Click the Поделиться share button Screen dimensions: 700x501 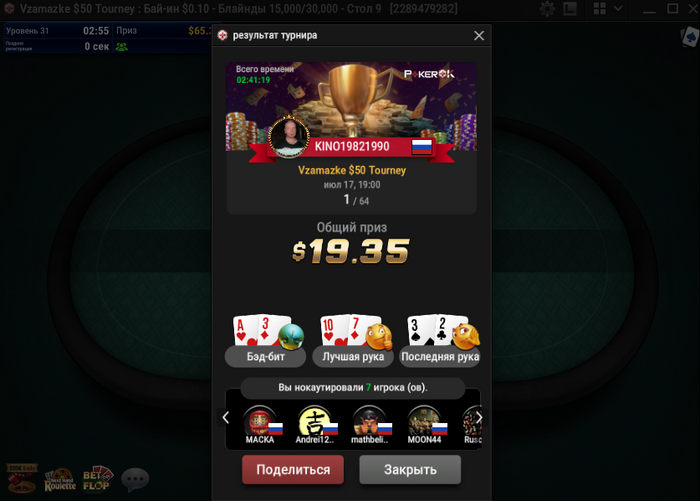tap(293, 469)
